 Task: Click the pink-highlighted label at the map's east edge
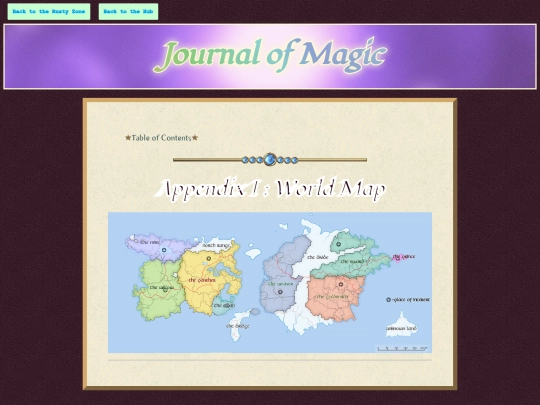click(x=404, y=257)
